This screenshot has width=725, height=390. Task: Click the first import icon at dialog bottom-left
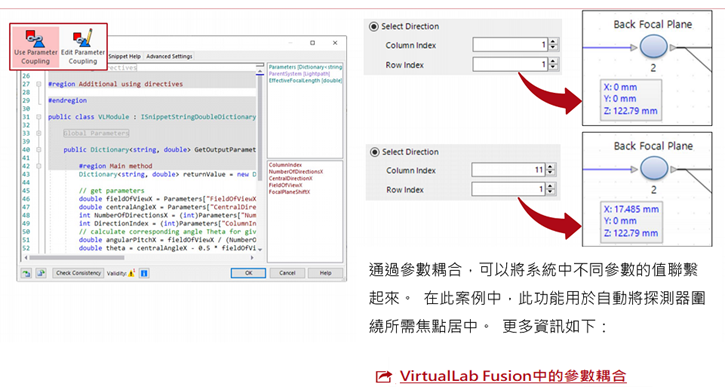coord(26,273)
